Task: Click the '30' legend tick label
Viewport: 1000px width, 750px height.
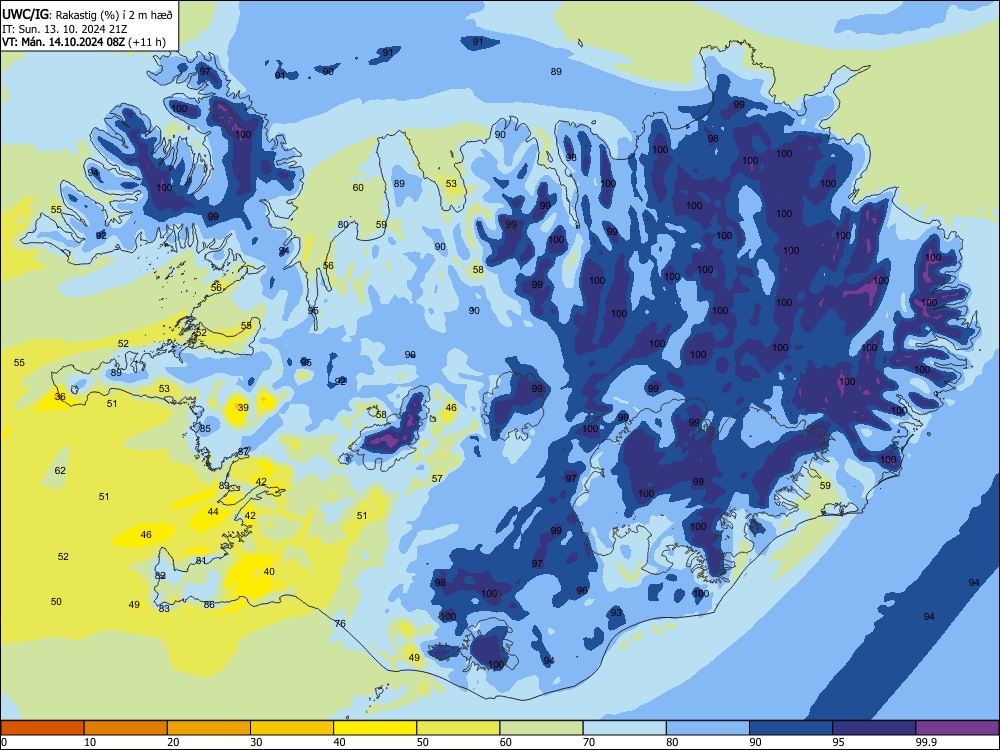Action: [x=256, y=742]
